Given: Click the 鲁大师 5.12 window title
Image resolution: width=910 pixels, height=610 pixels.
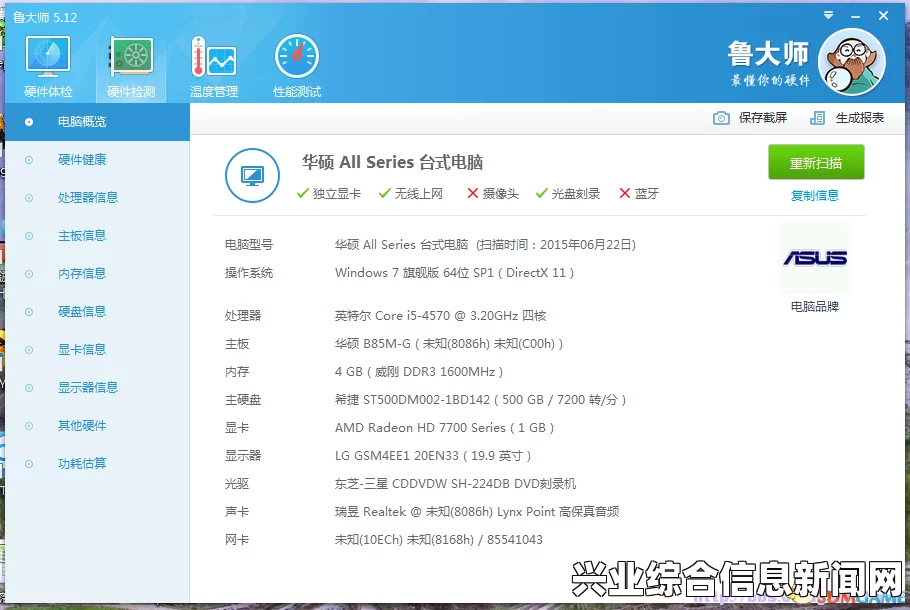Looking at the screenshot, I should (45, 17).
